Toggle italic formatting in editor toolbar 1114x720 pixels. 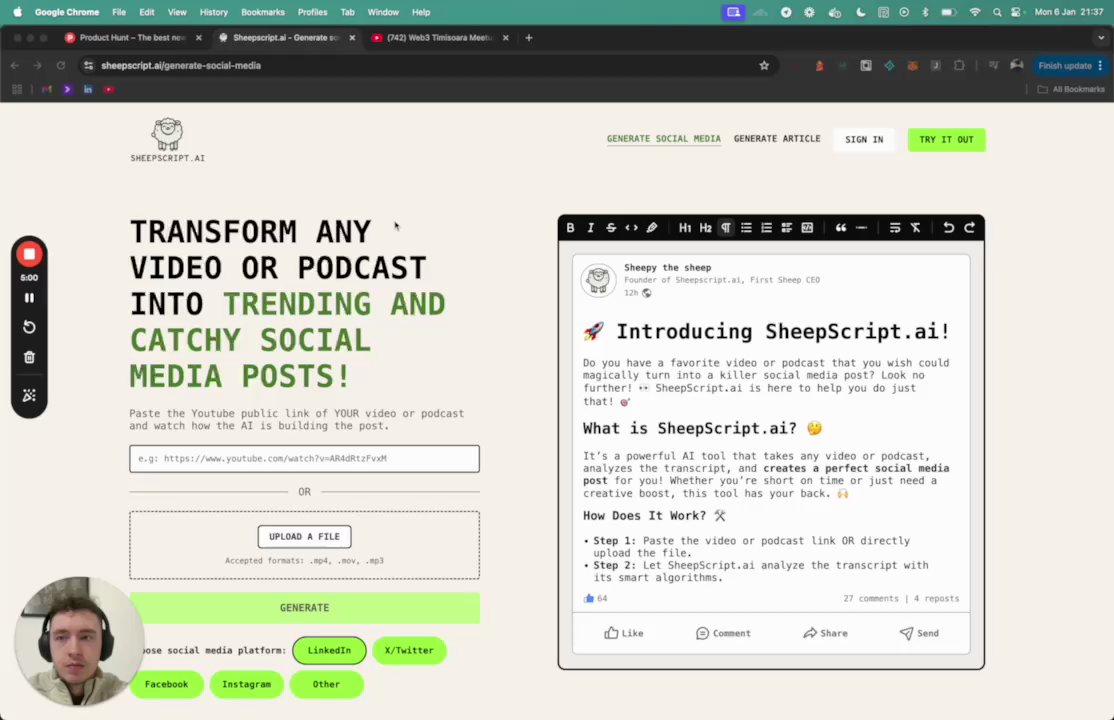[x=590, y=227]
